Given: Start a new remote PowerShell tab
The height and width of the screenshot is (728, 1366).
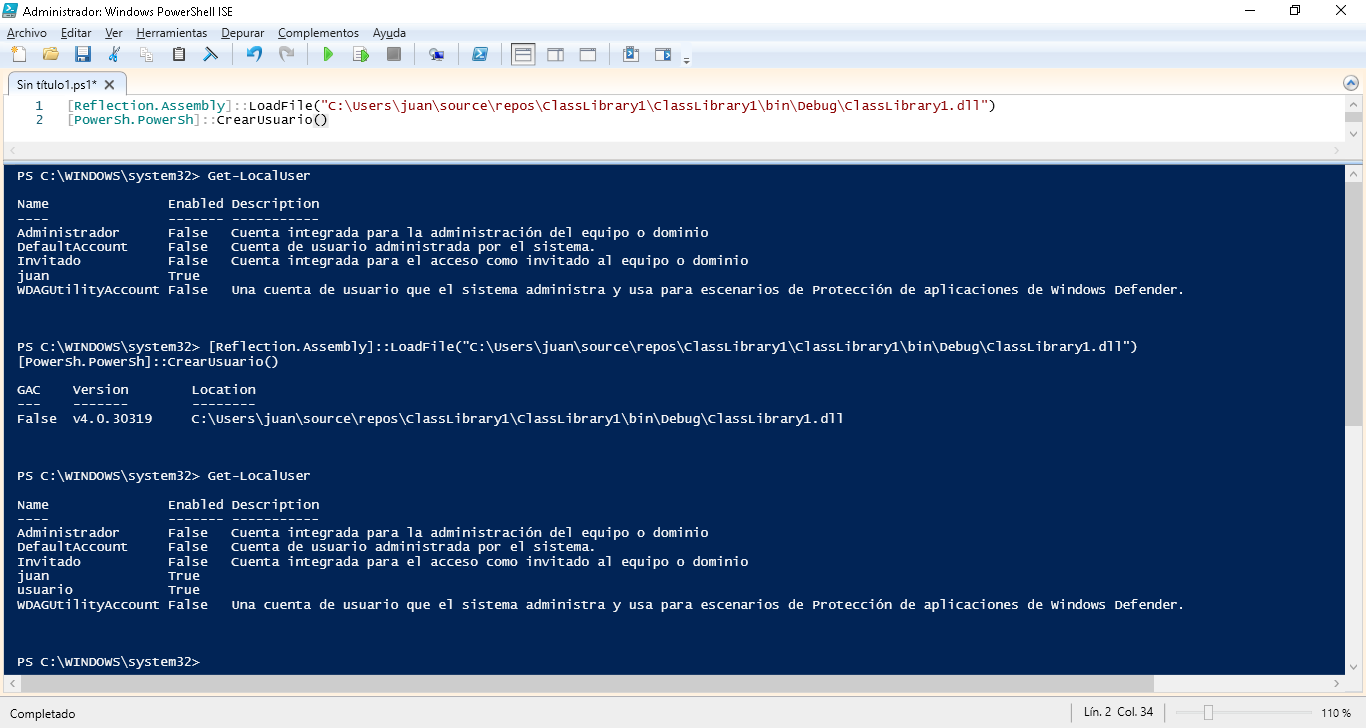Looking at the screenshot, I should click(x=436, y=54).
